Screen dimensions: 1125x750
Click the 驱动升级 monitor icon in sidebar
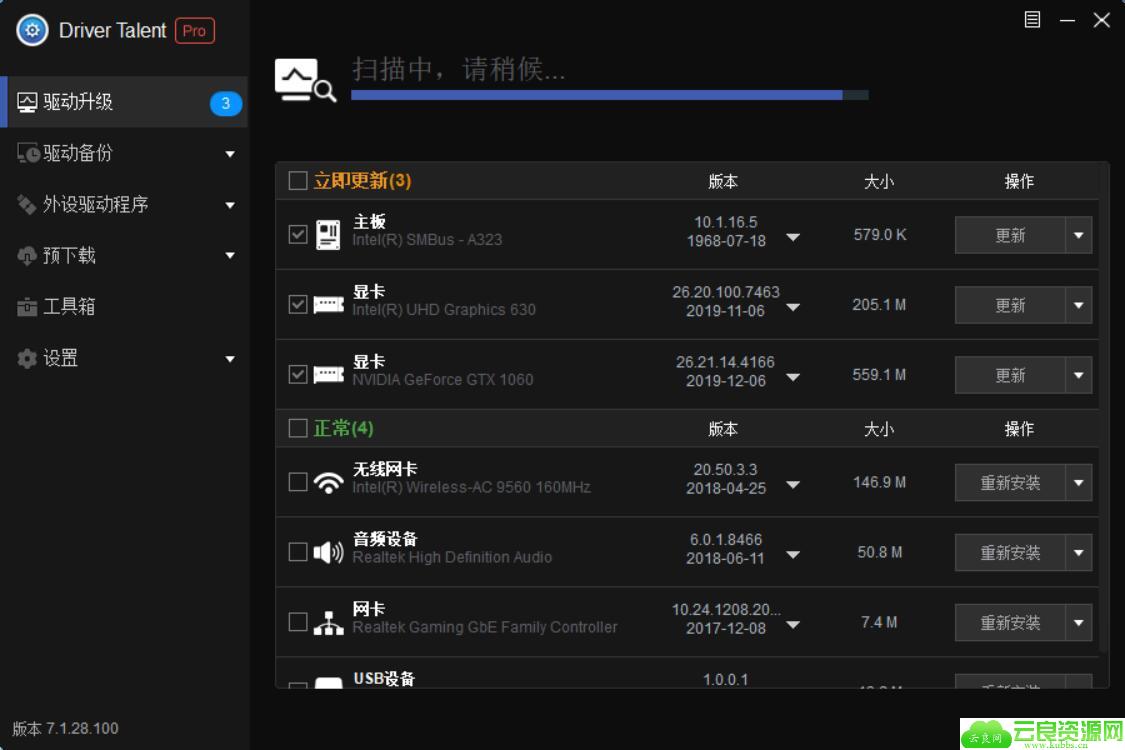[27, 102]
